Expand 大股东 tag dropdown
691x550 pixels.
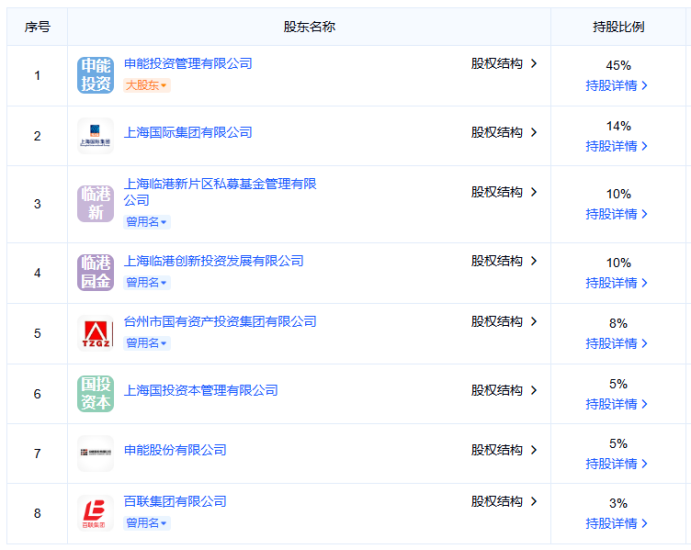coord(147,85)
